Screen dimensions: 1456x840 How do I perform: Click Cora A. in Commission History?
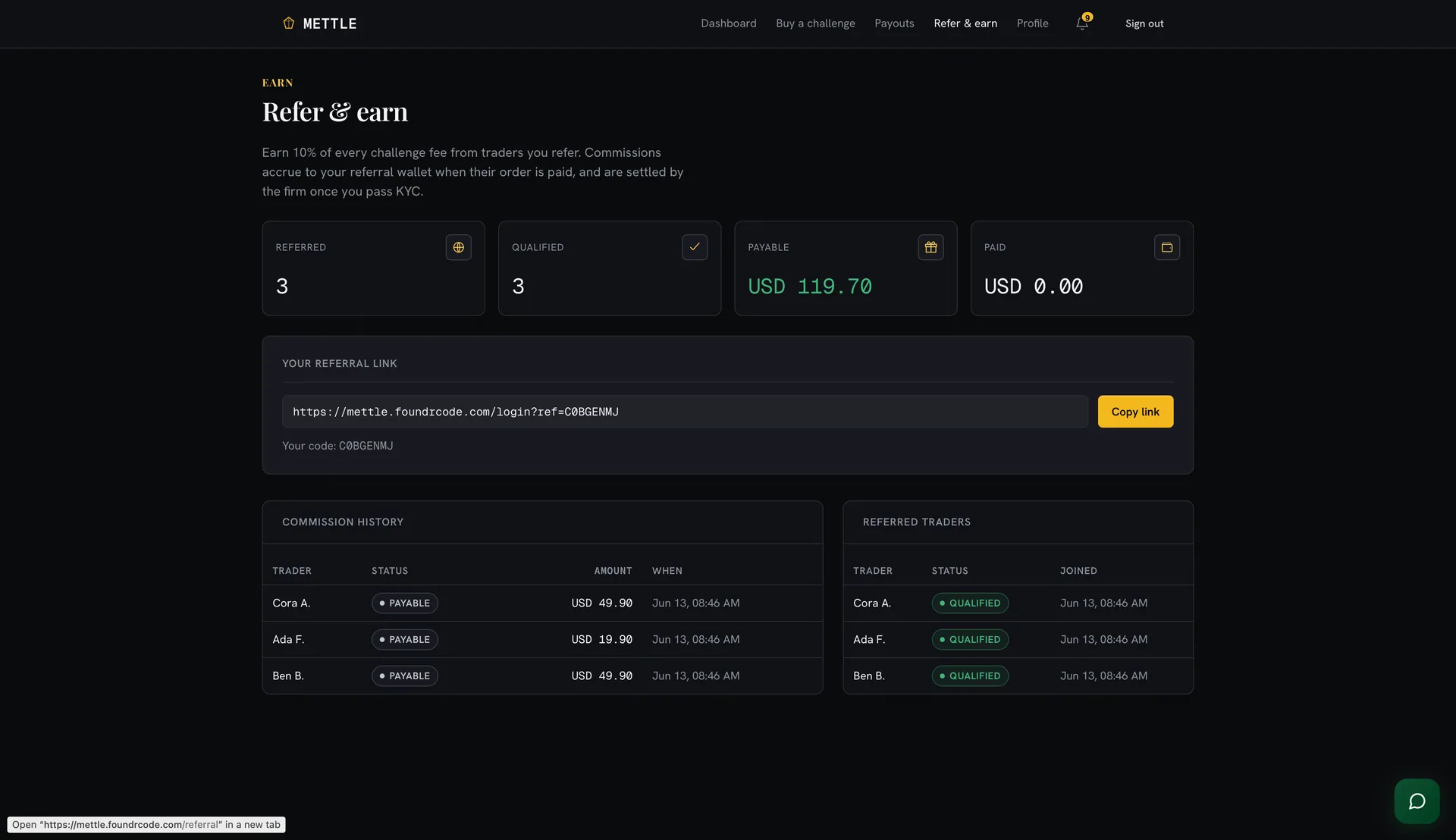coord(291,603)
